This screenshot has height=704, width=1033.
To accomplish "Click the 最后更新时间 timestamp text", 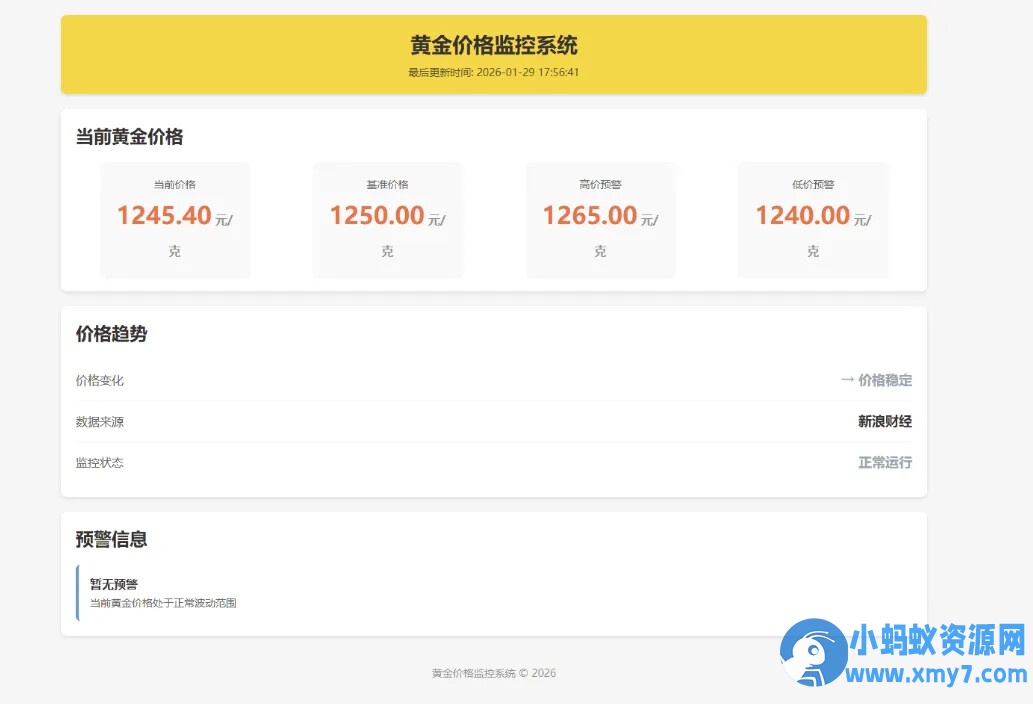I will click(x=494, y=71).
